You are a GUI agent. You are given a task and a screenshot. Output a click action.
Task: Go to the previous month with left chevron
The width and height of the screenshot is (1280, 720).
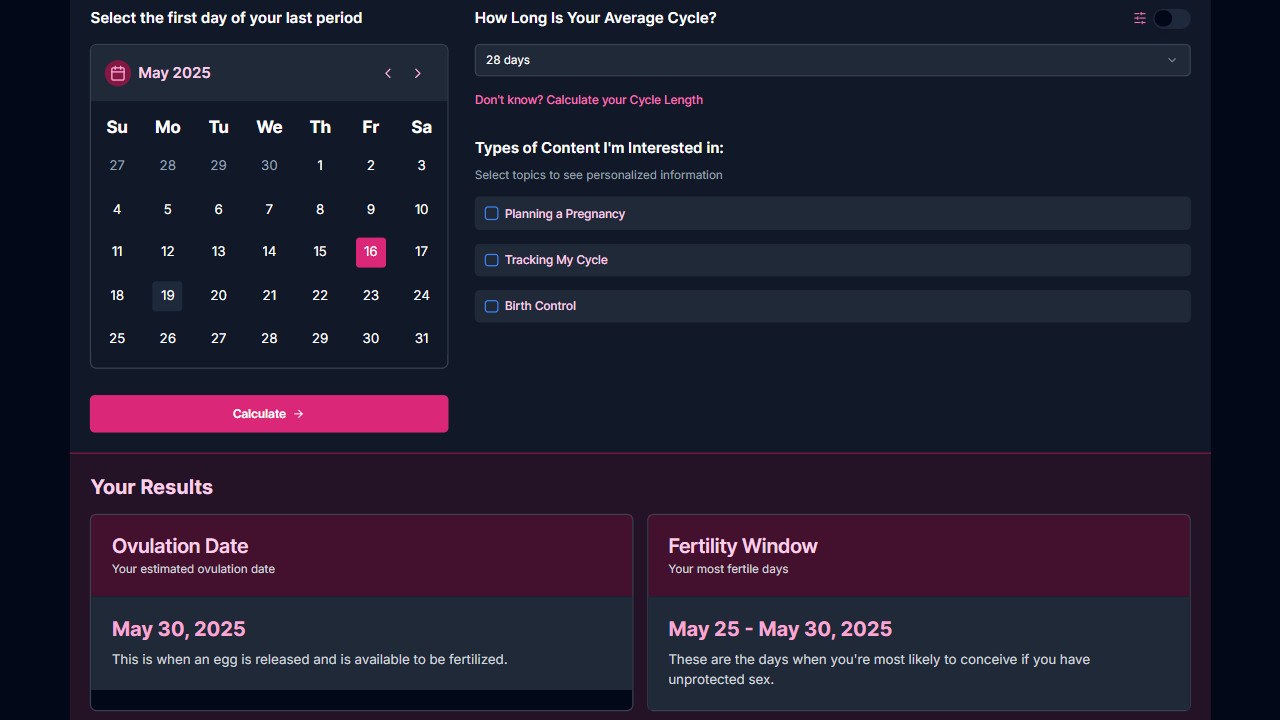(388, 73)
